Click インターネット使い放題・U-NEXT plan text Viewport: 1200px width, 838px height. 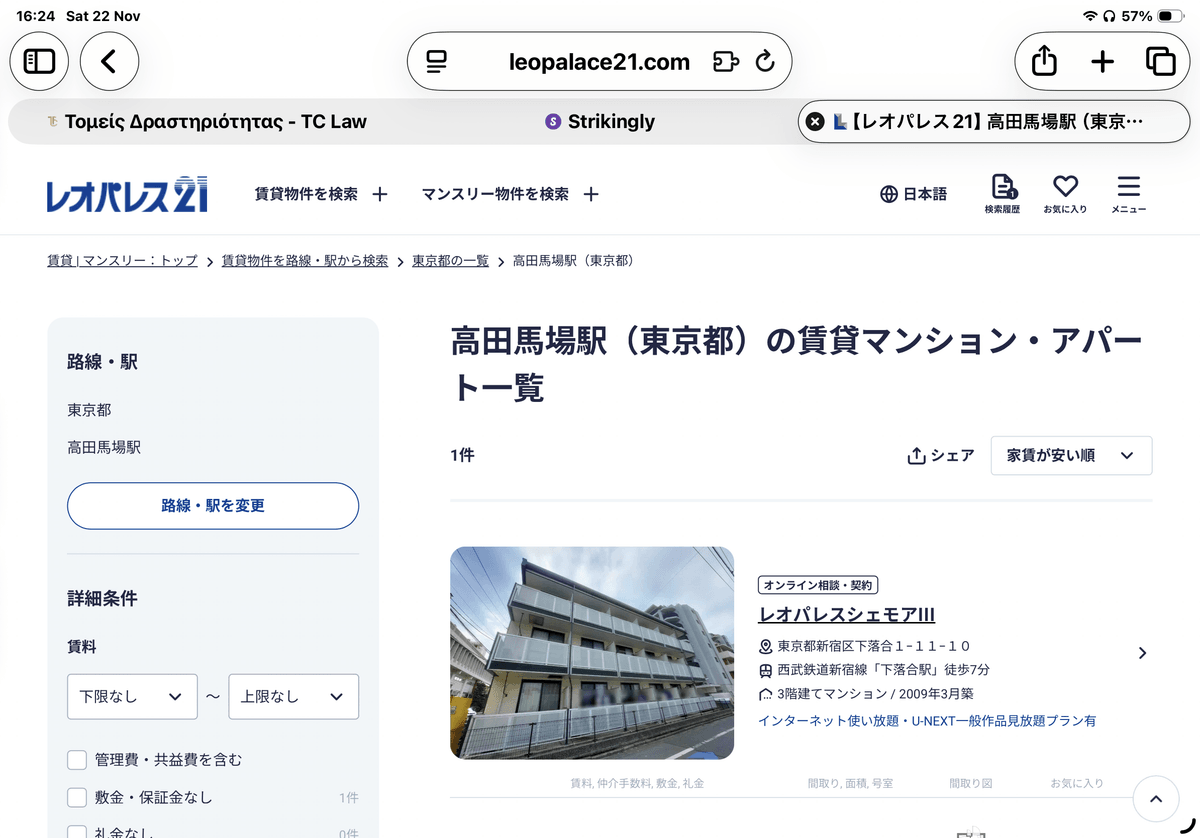(x=927, y=721)
